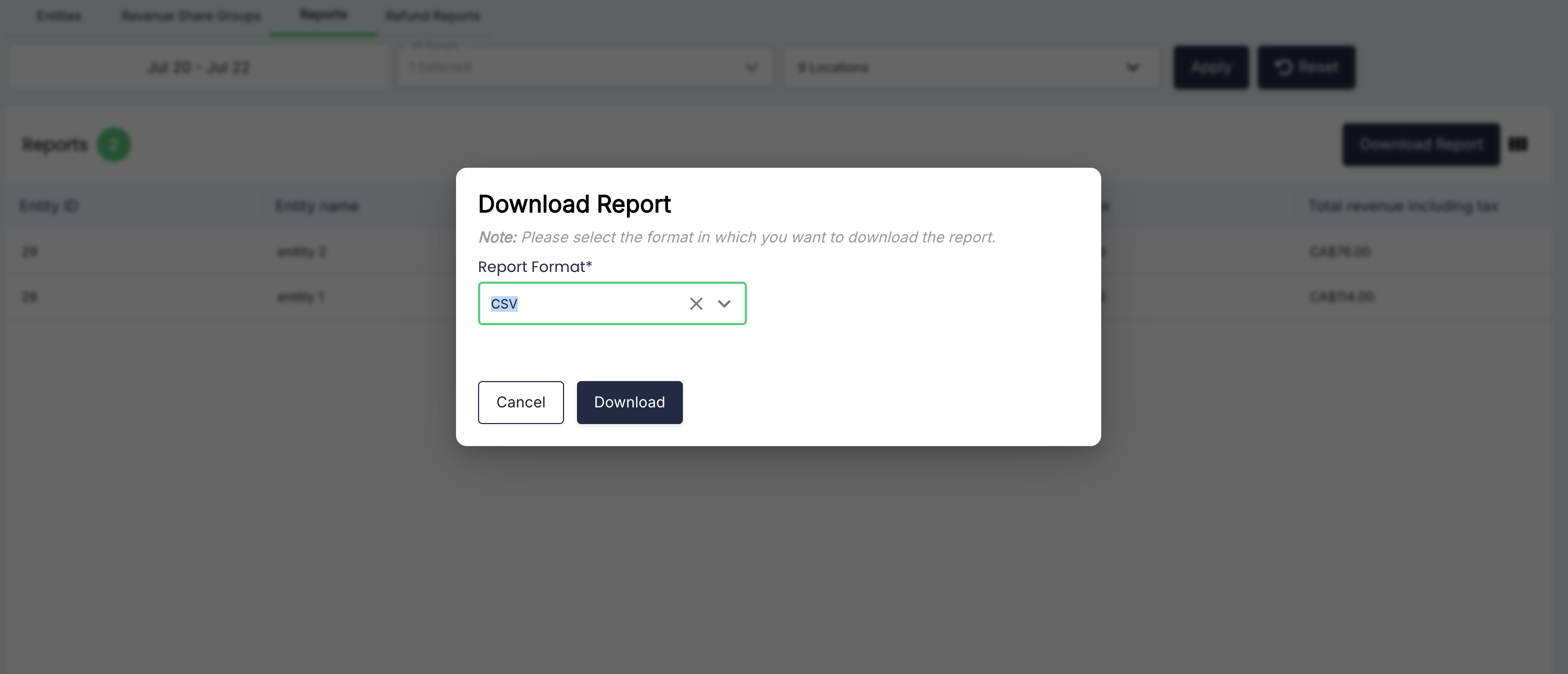Image resolution: width=1568 pixels, height=674 pixels.
Task: Select Entity ID 28 cell
Action: click(29, 297)
